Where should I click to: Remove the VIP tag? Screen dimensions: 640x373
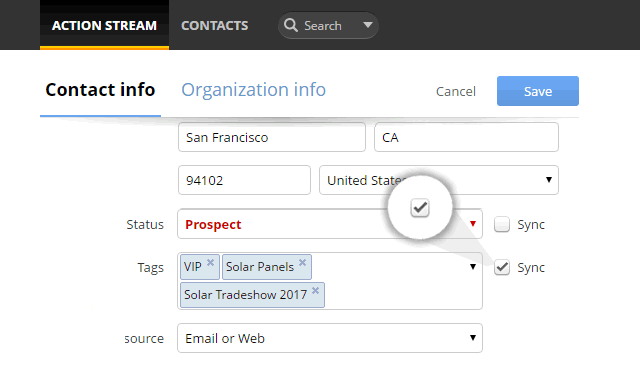pyautogui.click(x=210, y=262)
